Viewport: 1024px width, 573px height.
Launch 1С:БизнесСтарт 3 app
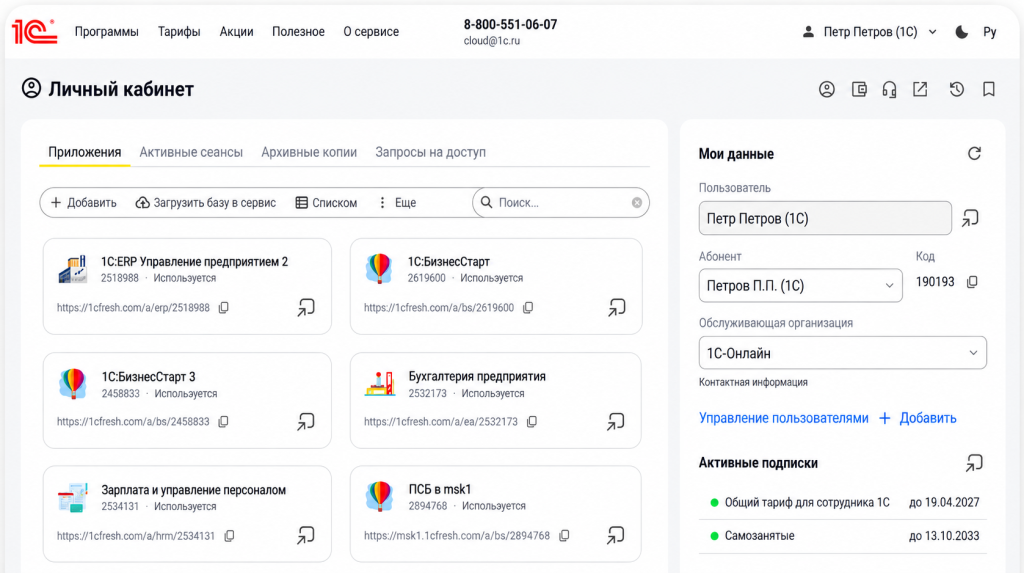[x=306, y=422]
